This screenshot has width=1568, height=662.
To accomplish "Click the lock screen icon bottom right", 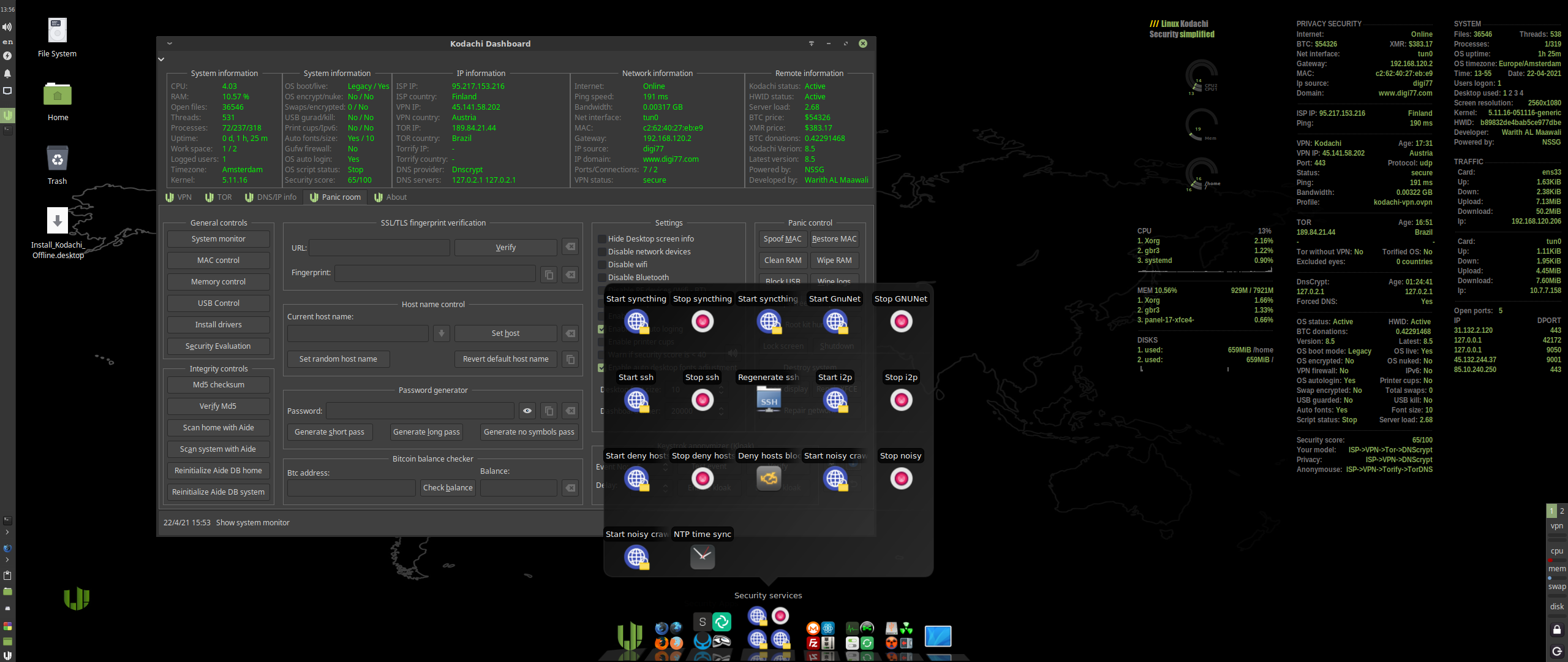I will pos(1557,630).
